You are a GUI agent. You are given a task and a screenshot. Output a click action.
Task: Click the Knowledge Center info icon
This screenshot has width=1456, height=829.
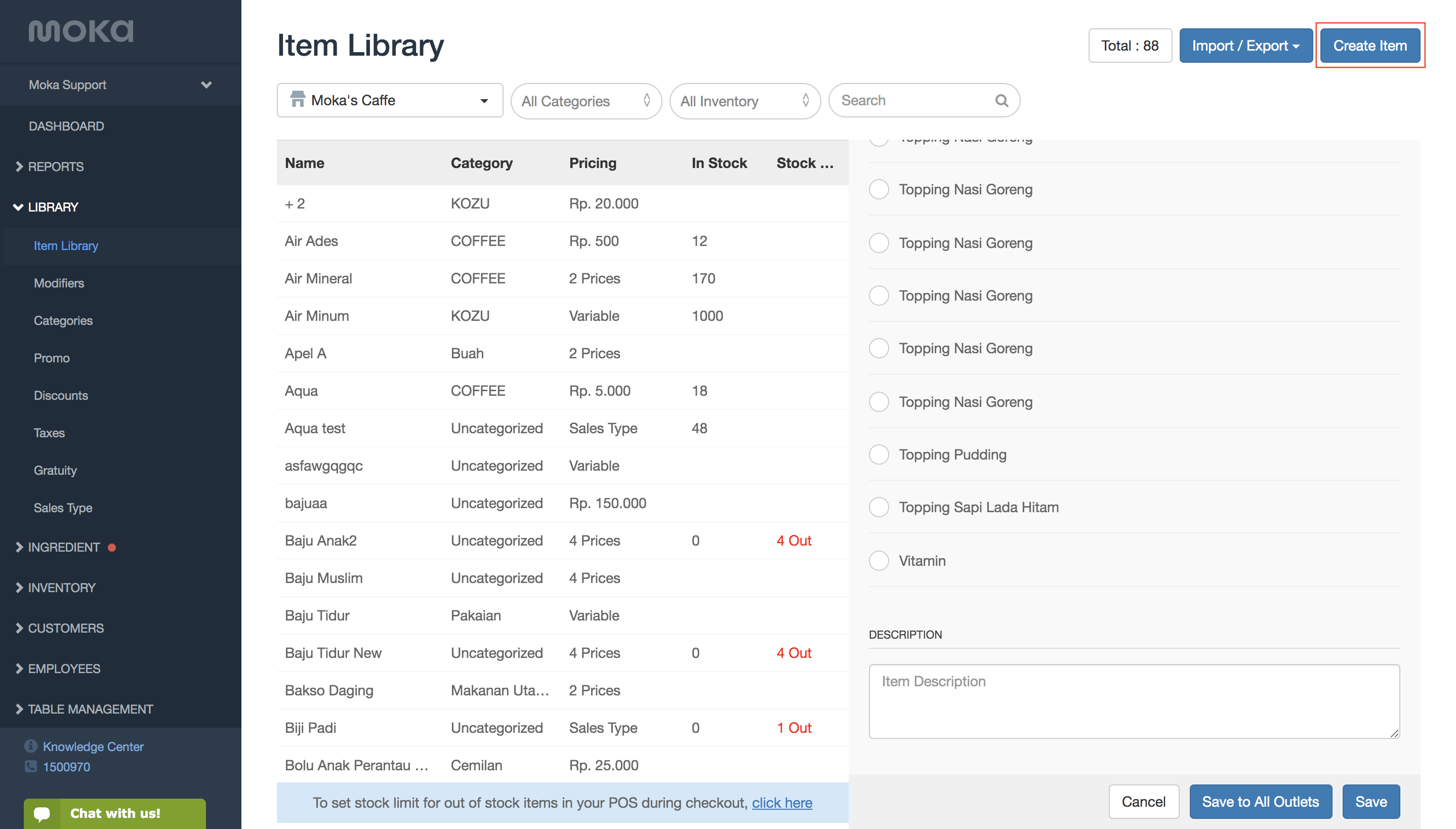point(31,745)
